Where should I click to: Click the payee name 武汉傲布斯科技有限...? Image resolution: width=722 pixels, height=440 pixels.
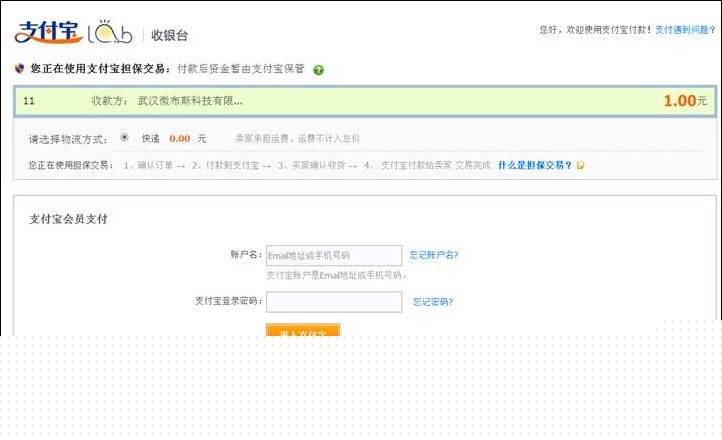[190, 101]
